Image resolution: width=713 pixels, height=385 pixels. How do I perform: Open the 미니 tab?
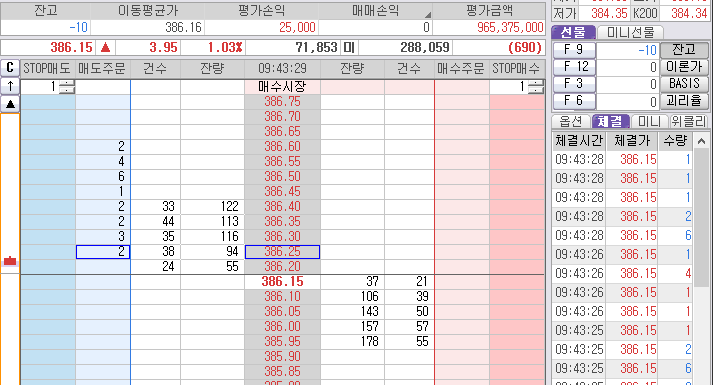point(649,121)
